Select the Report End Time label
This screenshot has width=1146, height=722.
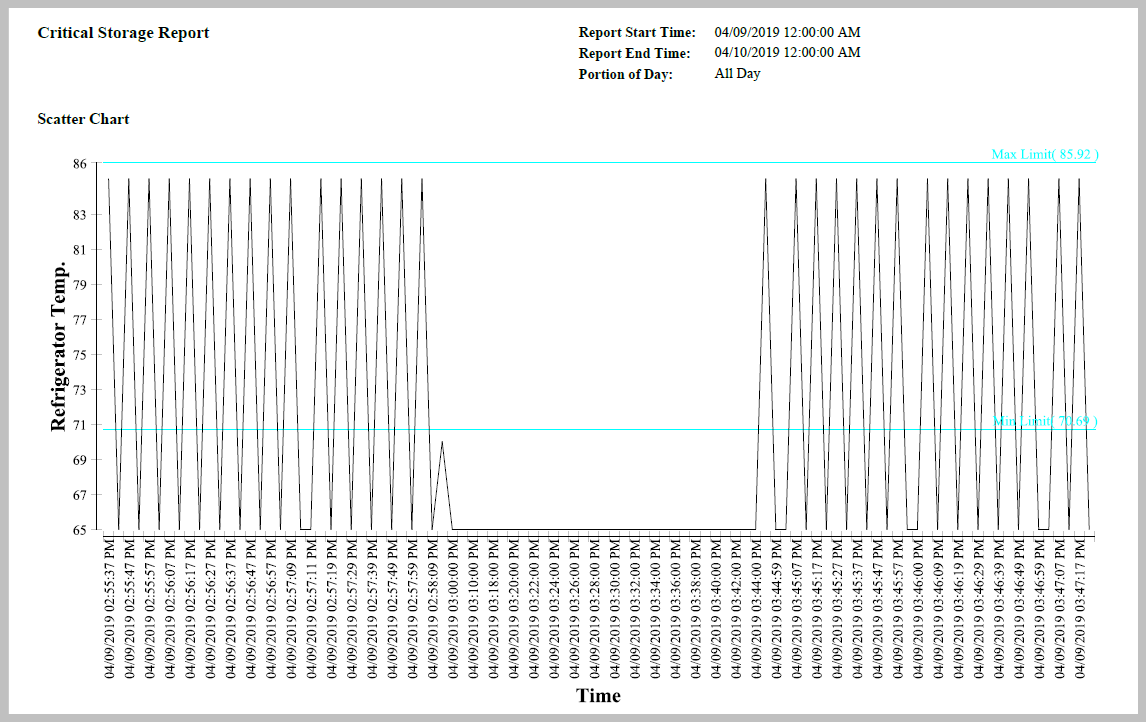pyautogui.click(x=634, y=53)
